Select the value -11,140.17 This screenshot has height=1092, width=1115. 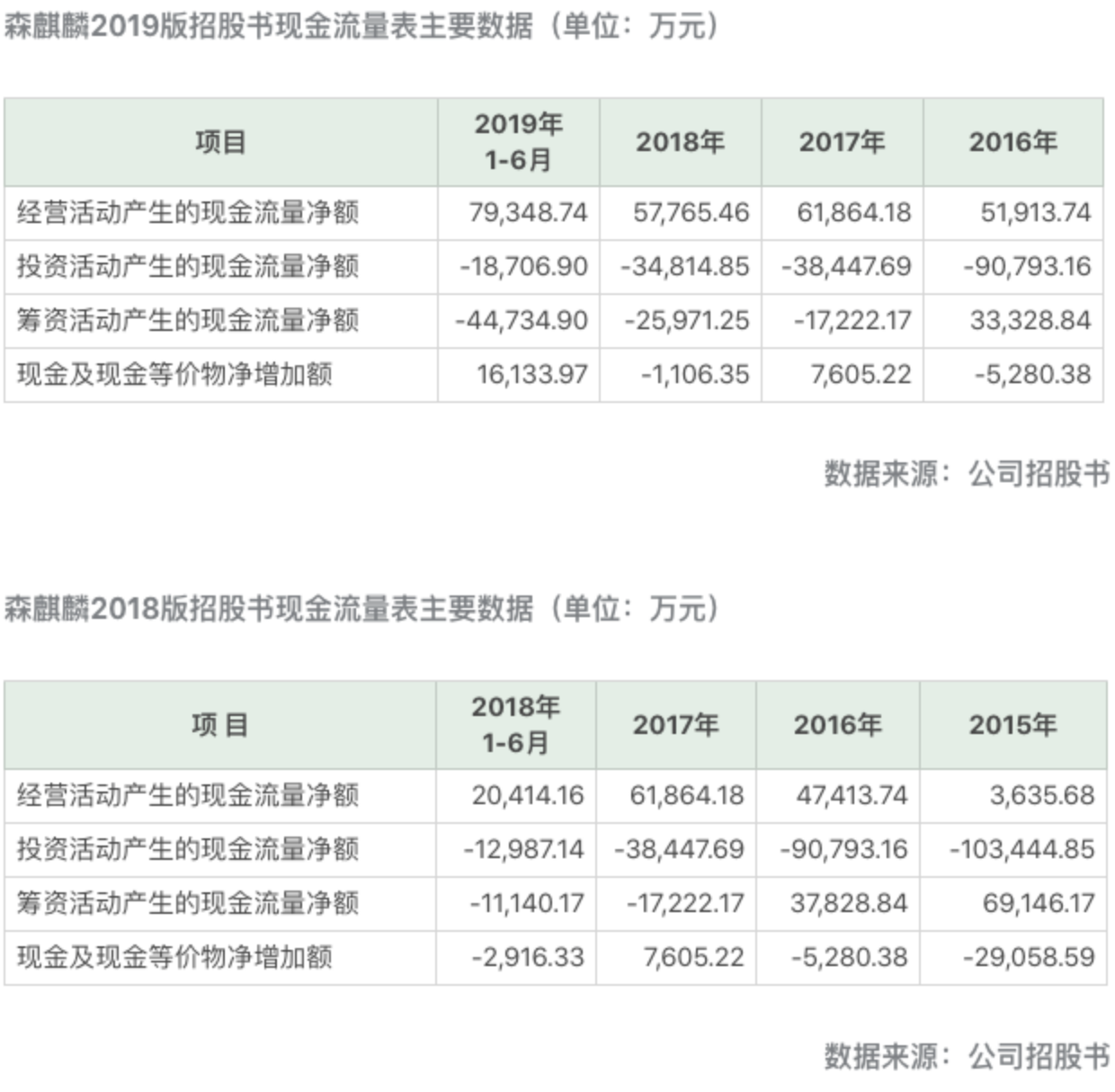coord(527,903)
